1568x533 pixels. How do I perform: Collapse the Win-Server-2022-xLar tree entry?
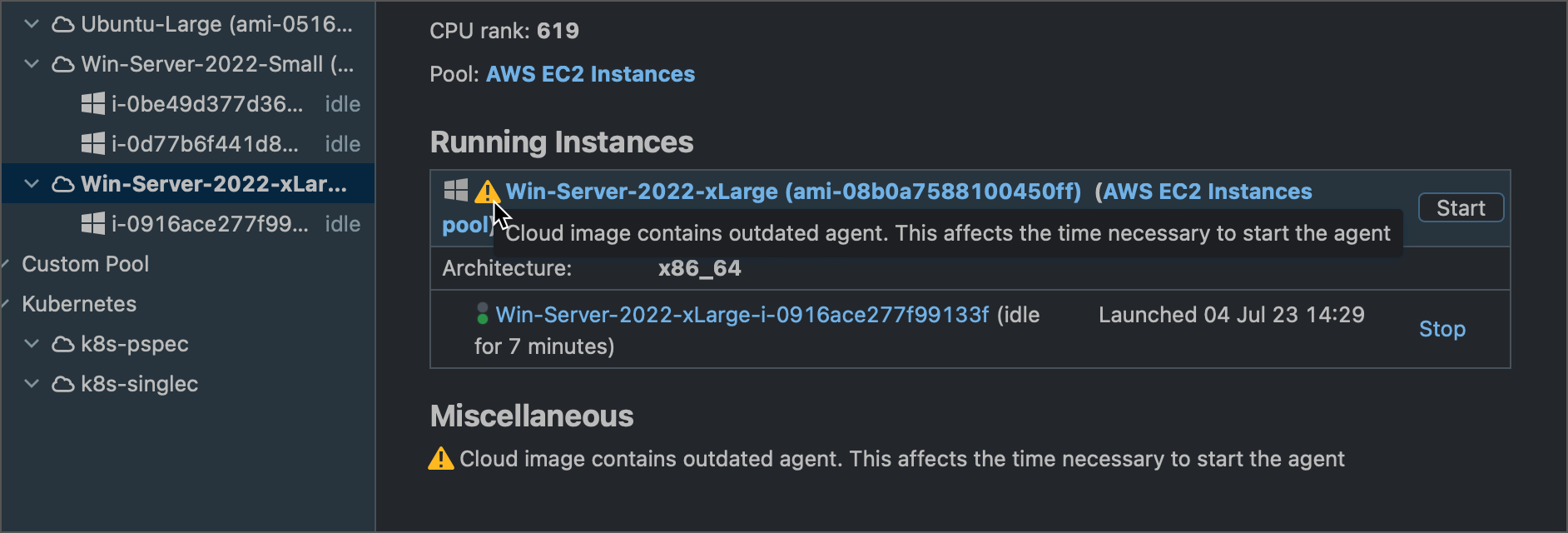[x=30, y=183]
